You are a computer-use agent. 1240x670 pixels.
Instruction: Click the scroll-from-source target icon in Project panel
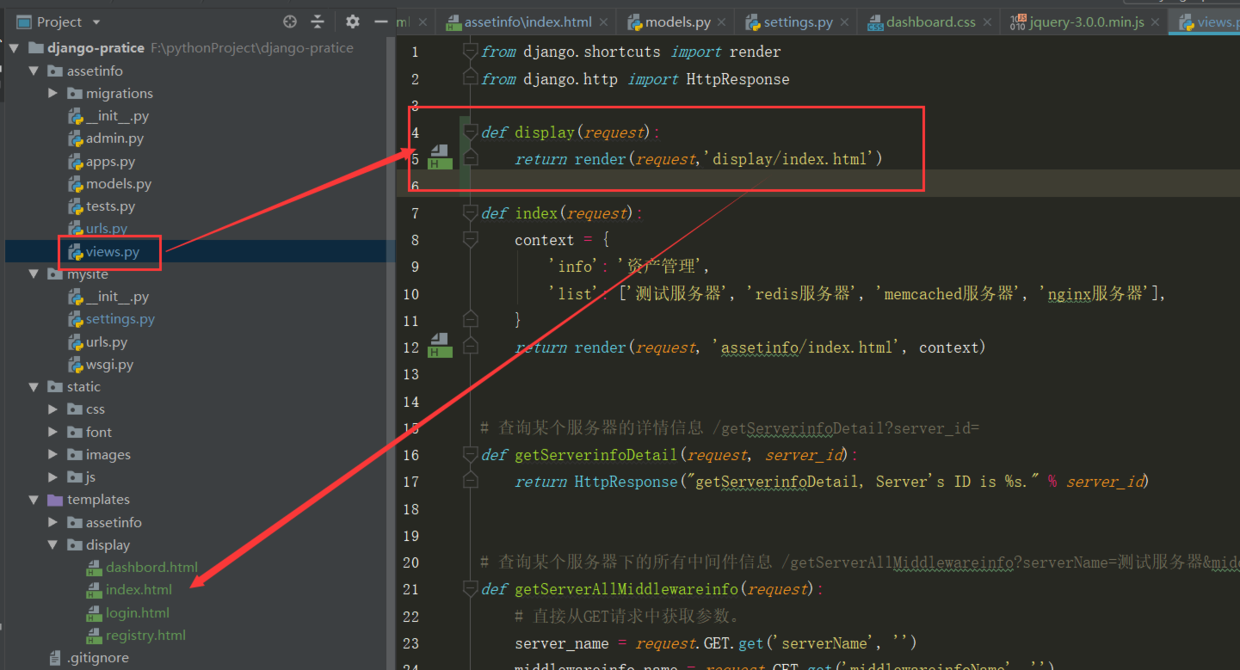coord(290,21)
